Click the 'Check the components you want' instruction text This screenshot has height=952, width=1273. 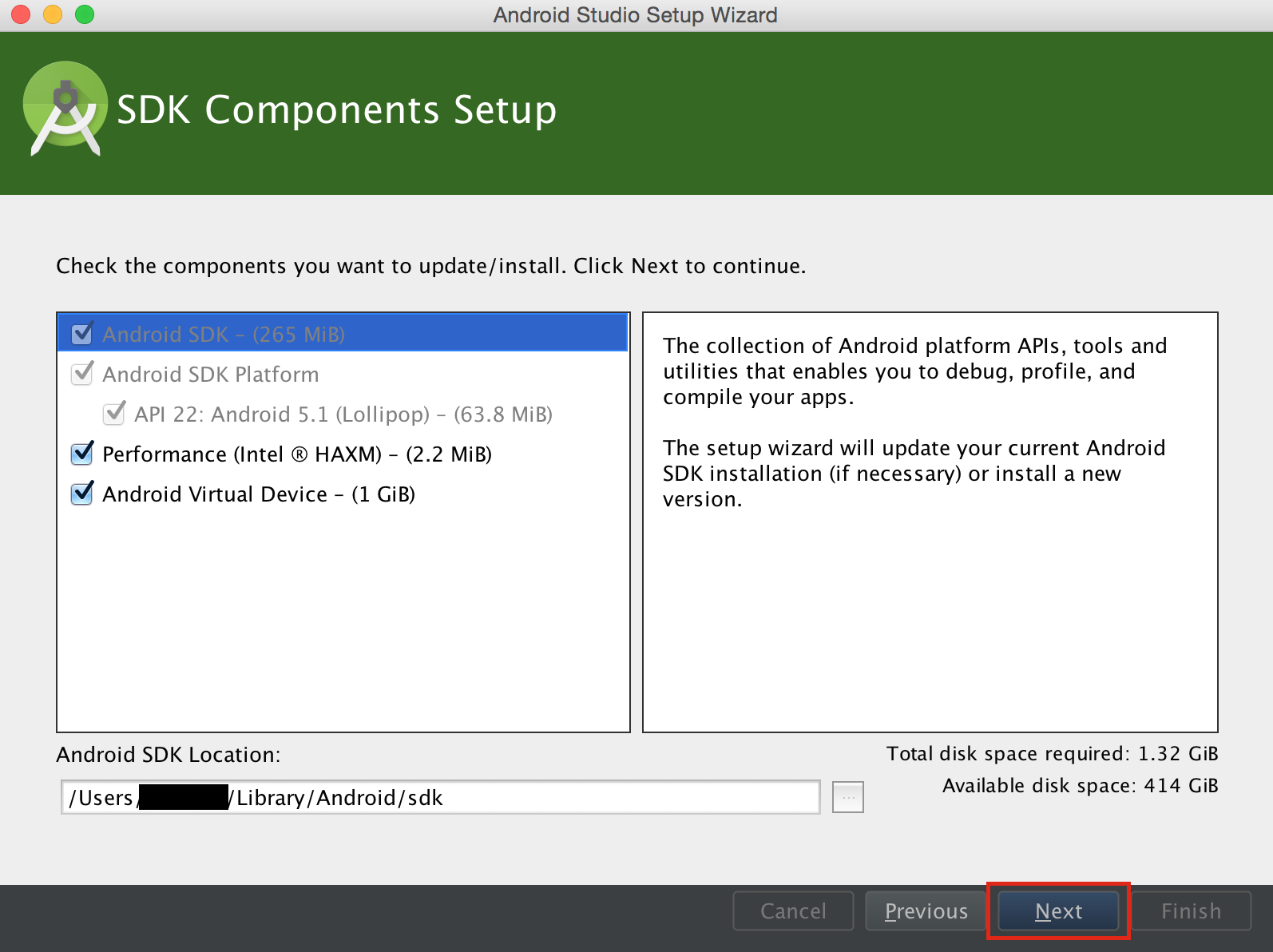tap(431, 266)
